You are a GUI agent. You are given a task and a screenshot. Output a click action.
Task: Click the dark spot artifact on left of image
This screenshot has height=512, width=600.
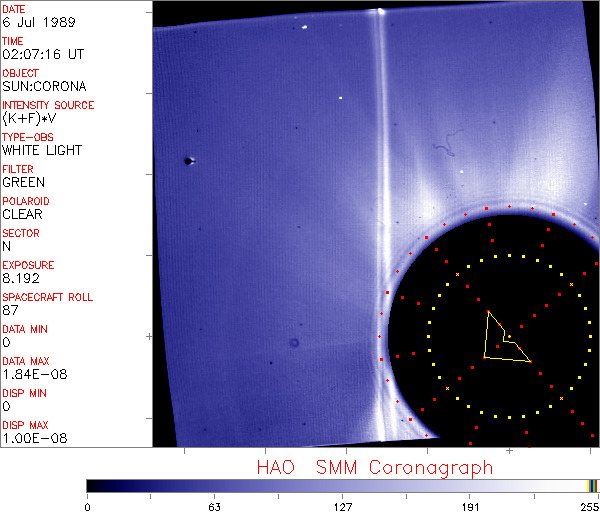187,160
